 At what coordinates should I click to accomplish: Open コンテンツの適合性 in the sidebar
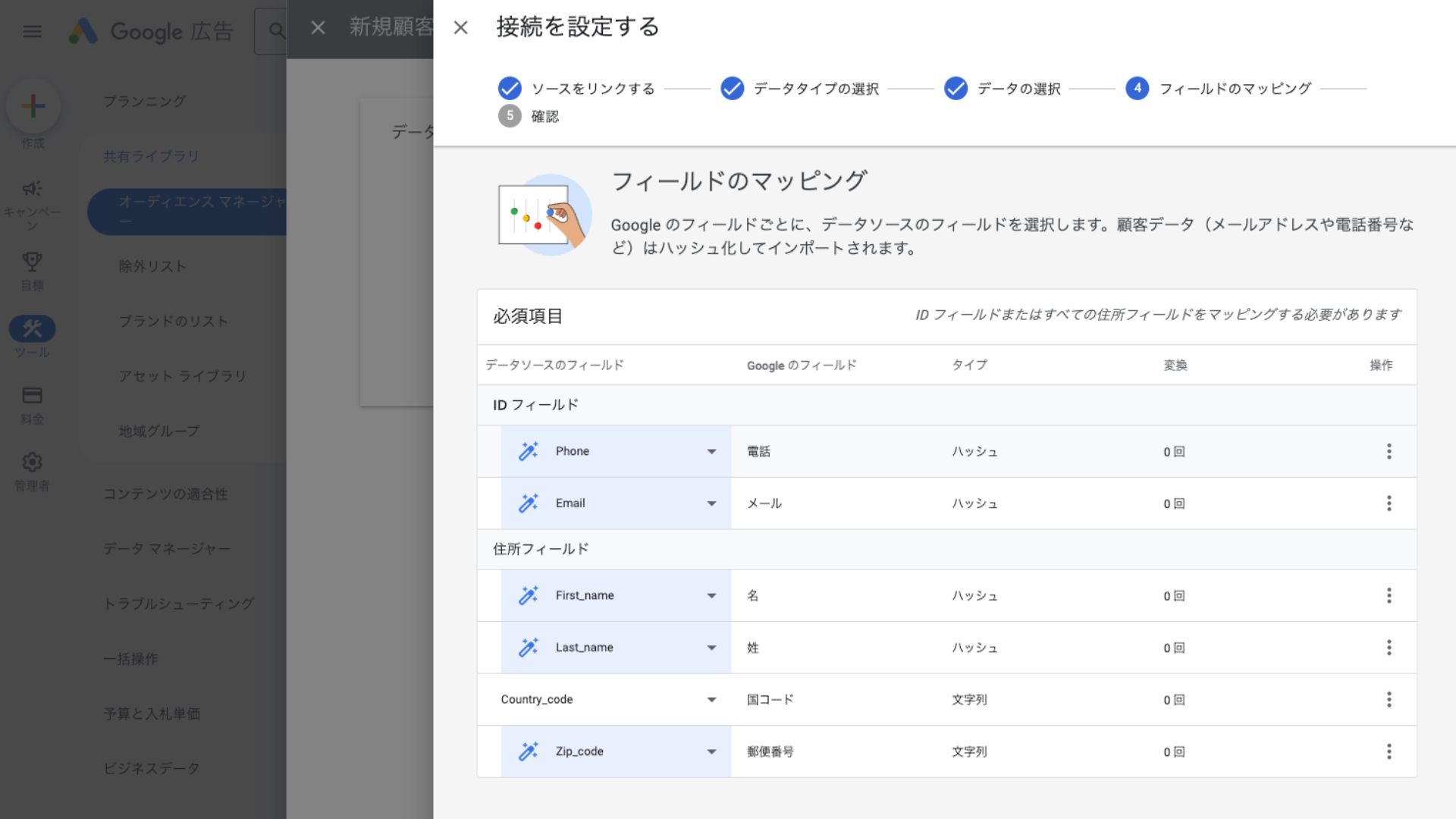pyautogui.click(x=165, y=494)
